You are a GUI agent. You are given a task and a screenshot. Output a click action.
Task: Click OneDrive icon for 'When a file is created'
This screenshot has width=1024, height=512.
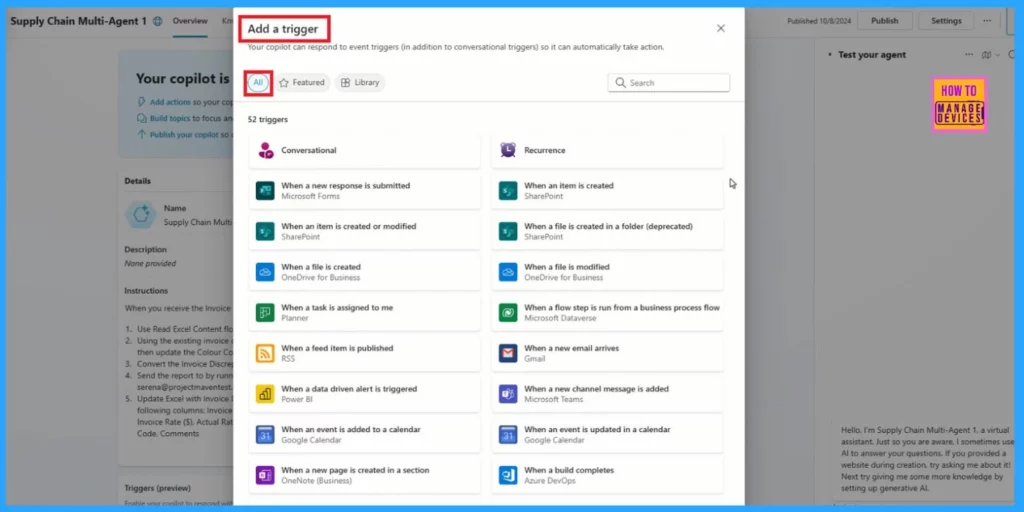(x=265, y=272)
